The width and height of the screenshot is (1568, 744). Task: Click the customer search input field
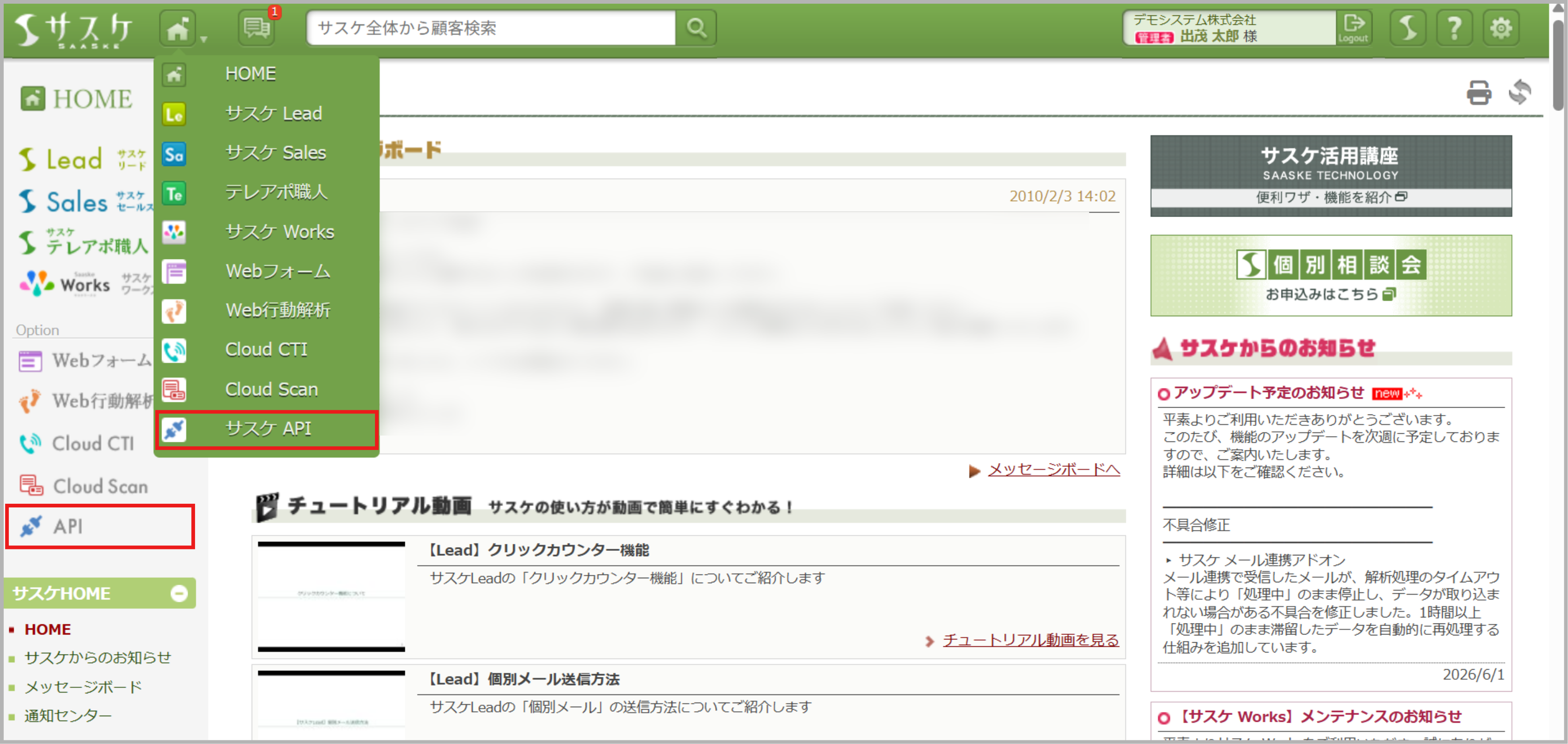[x=491, y=28]
